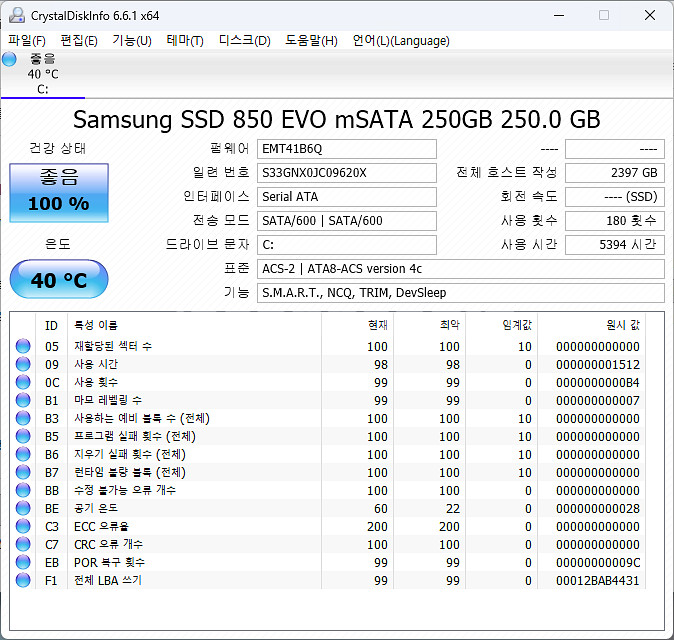Click the power on hours value 5394 시간
Viewport: 674px width, 640px height.
(615, 245)
